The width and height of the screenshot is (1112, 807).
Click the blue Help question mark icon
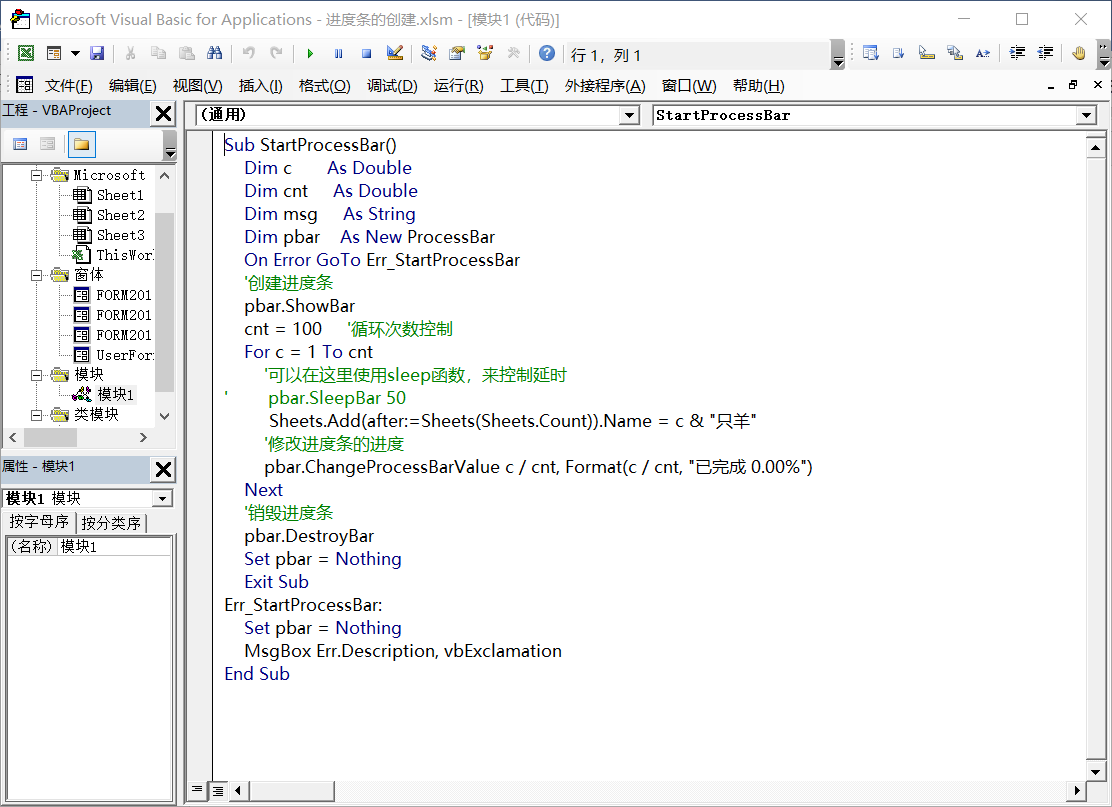pos(546,54)
